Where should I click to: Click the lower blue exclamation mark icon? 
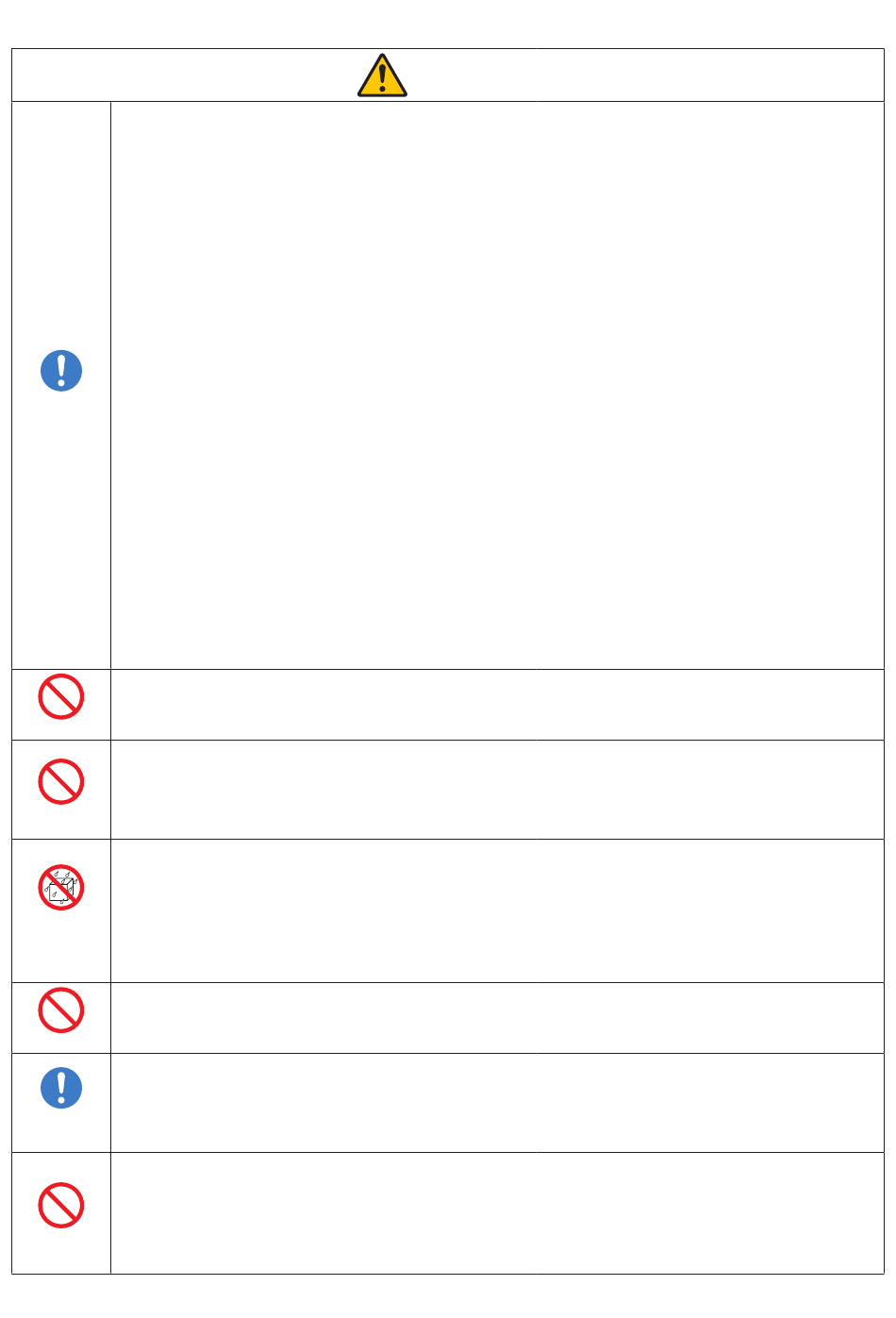61,1088
